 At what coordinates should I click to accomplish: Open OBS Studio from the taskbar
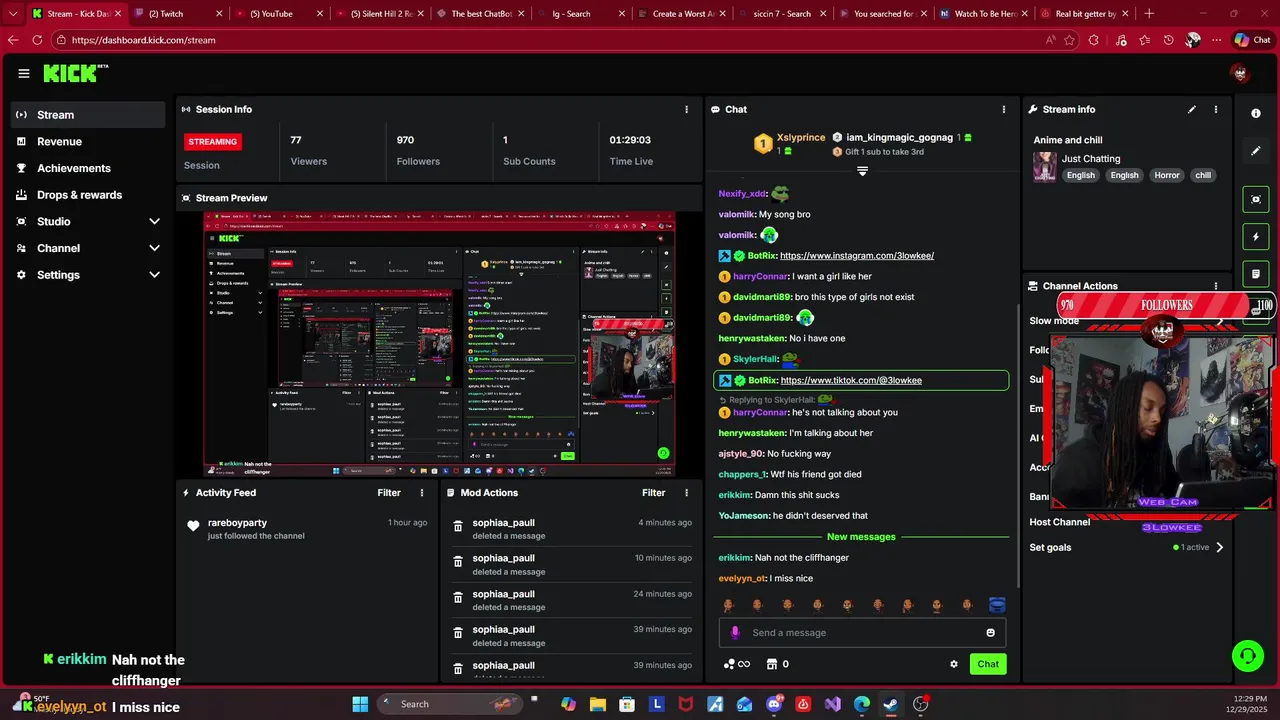coord(921,704)
